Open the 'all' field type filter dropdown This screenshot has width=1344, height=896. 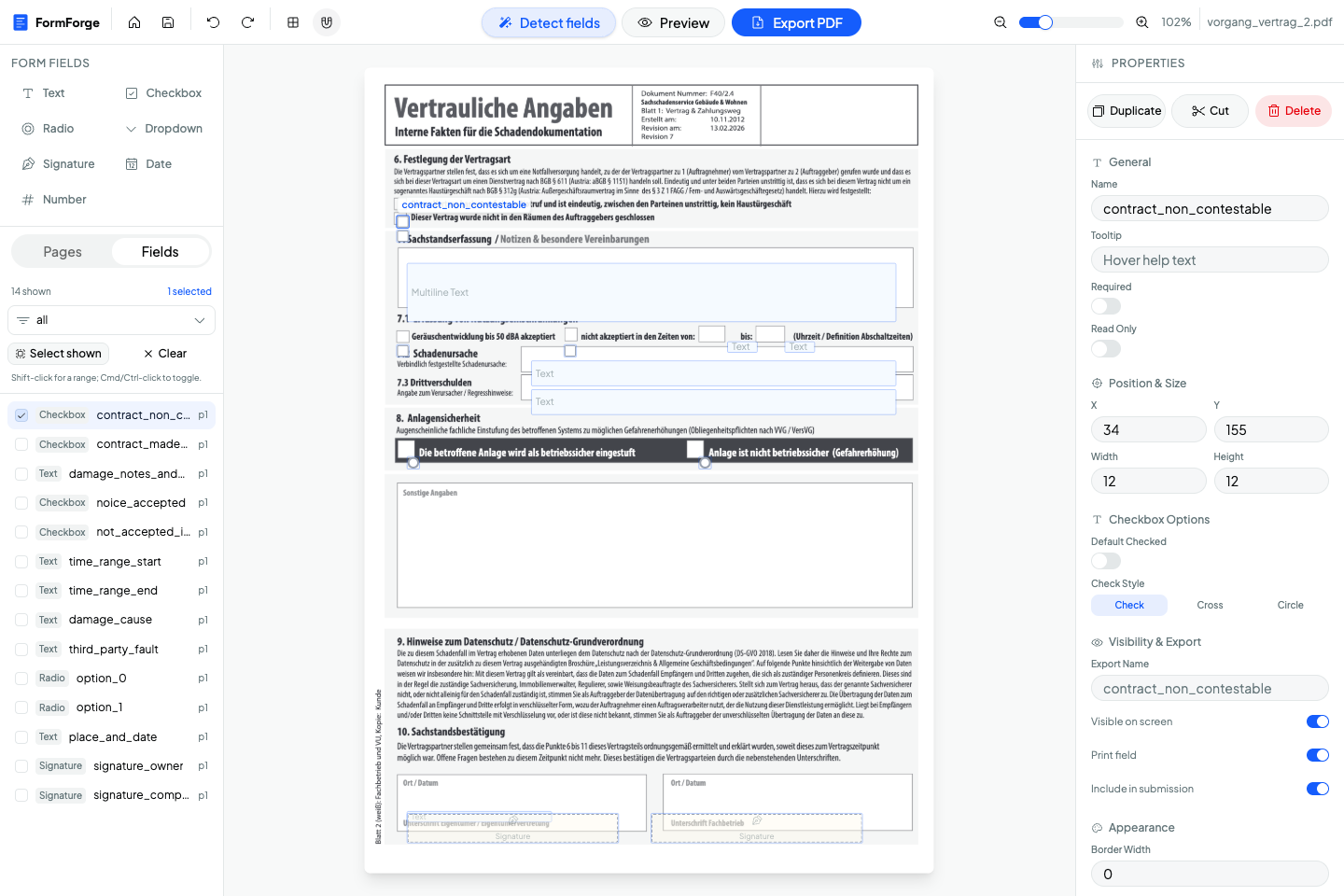[112, 320]
